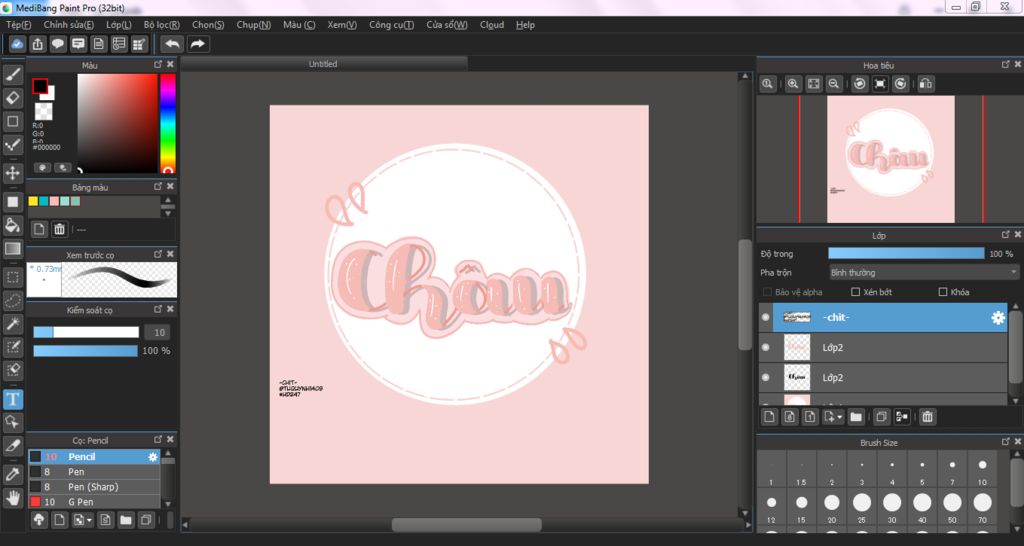Viewport: 1024px width, 546px height.
Task: Select the Hand tool
Action: point(12,498)
